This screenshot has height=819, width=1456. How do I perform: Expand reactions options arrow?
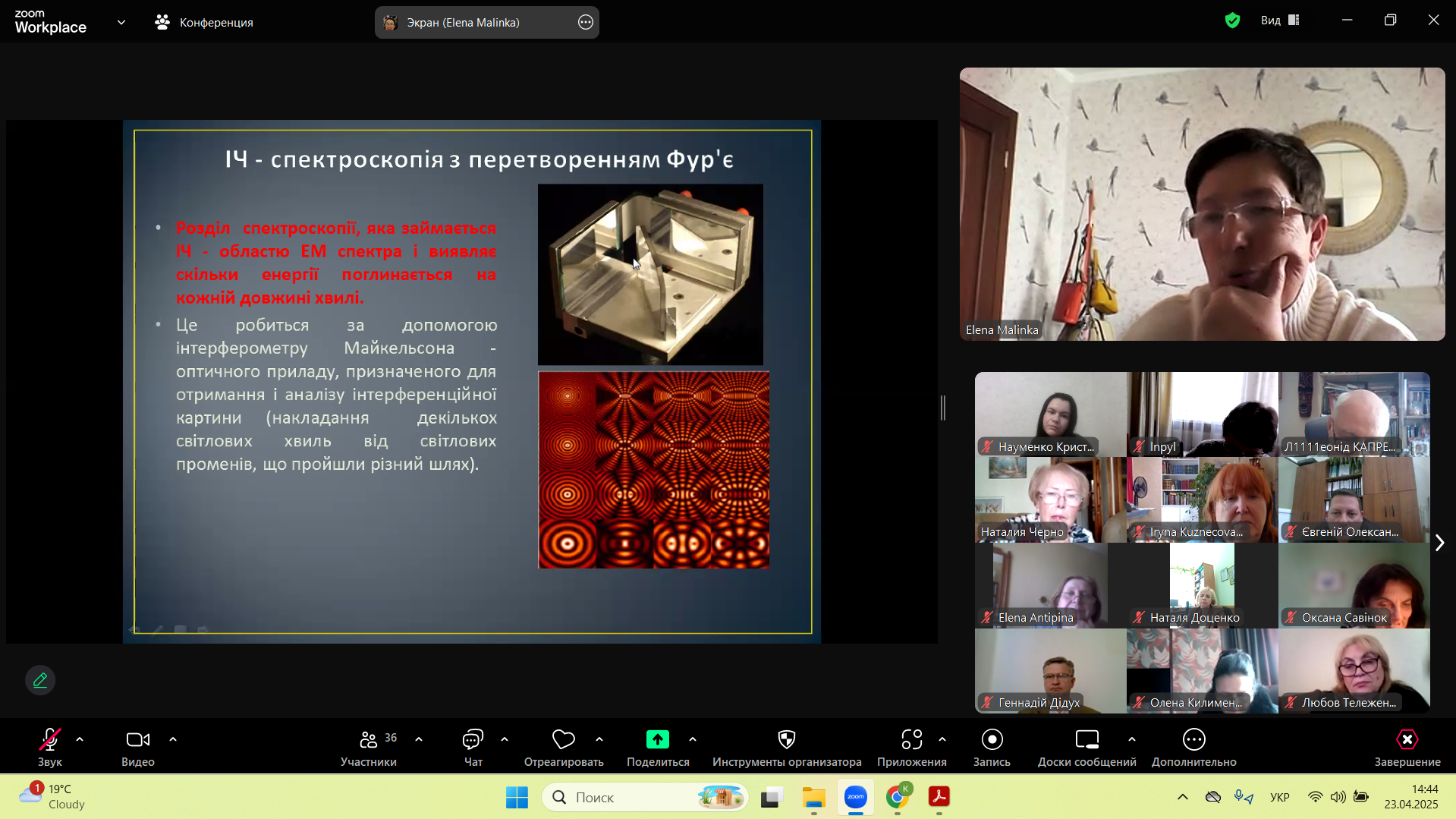point(599,739)
